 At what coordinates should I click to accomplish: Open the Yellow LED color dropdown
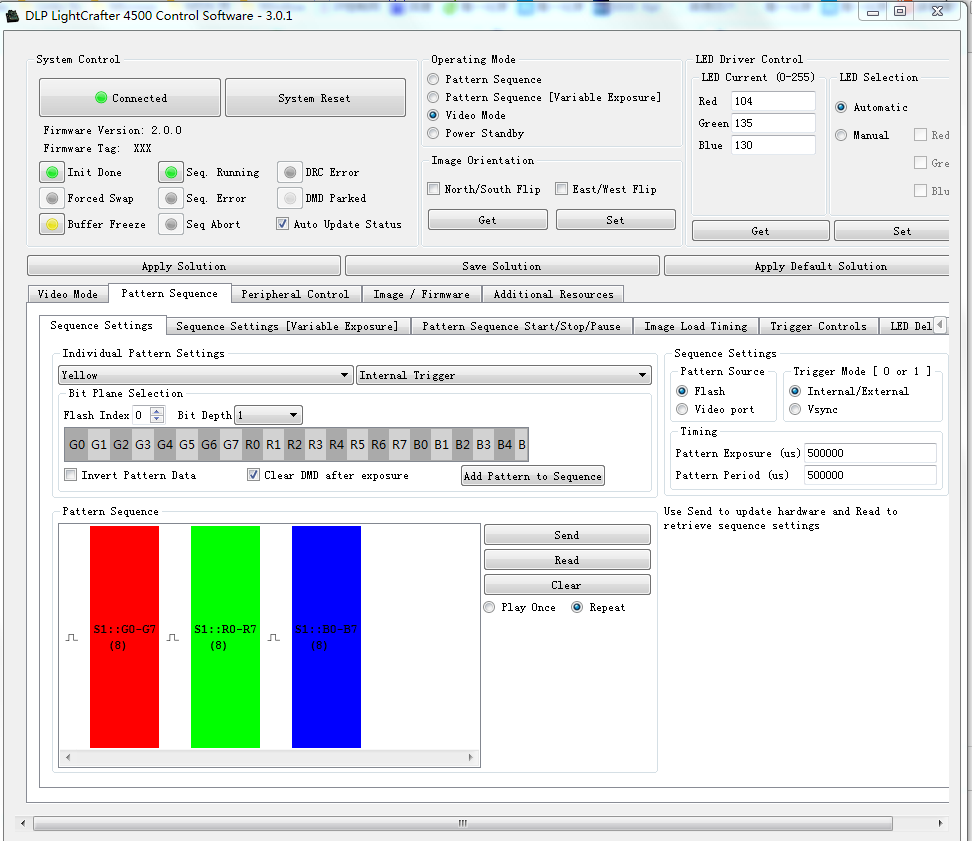[x=205, y=375]
